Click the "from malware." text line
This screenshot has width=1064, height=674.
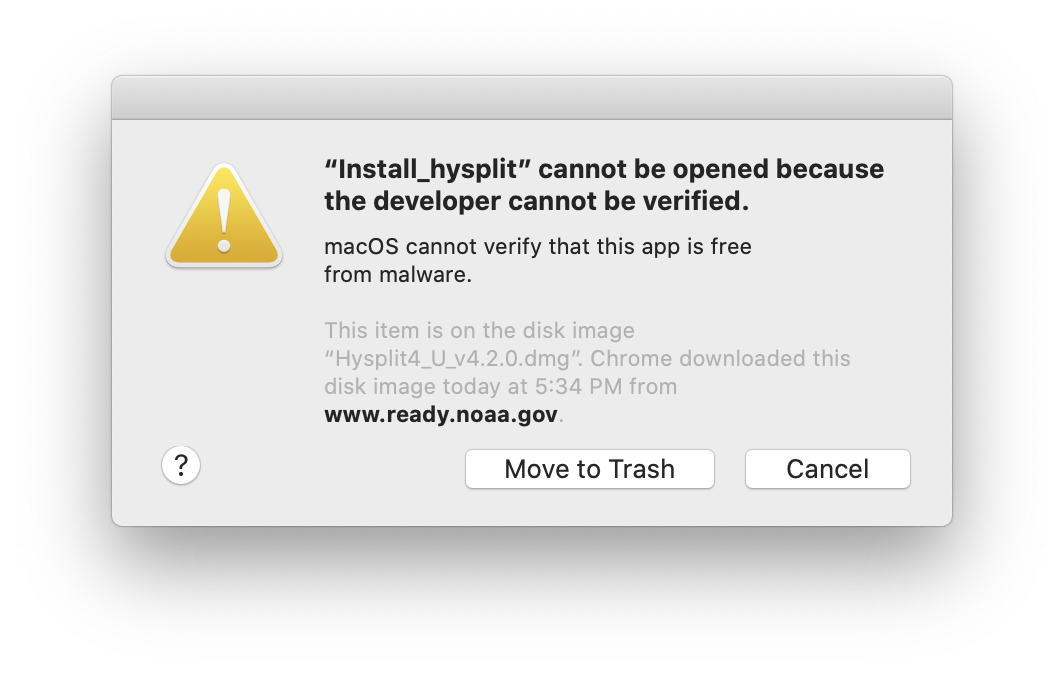[398, 274]
